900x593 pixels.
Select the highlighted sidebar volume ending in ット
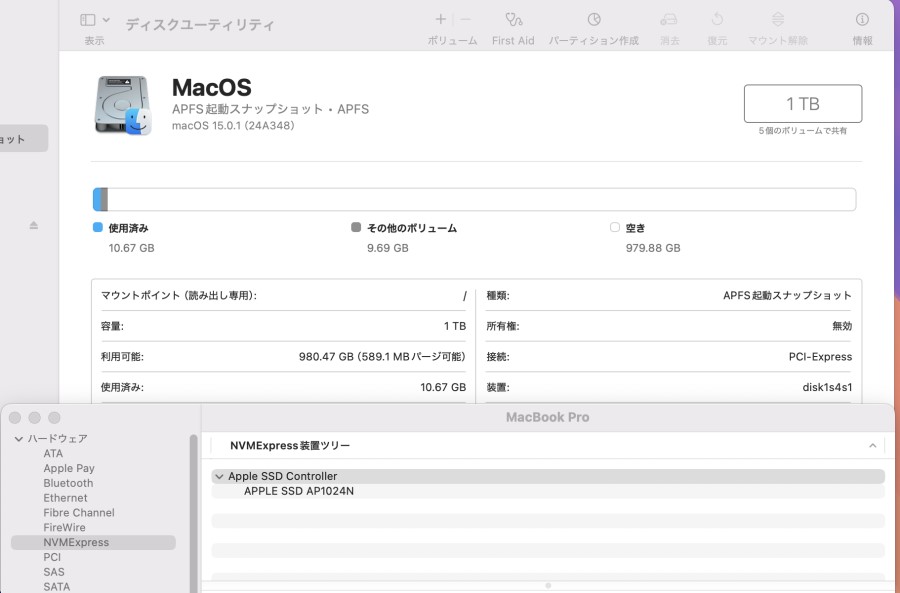pyautogui.click(x=24, y=139)
